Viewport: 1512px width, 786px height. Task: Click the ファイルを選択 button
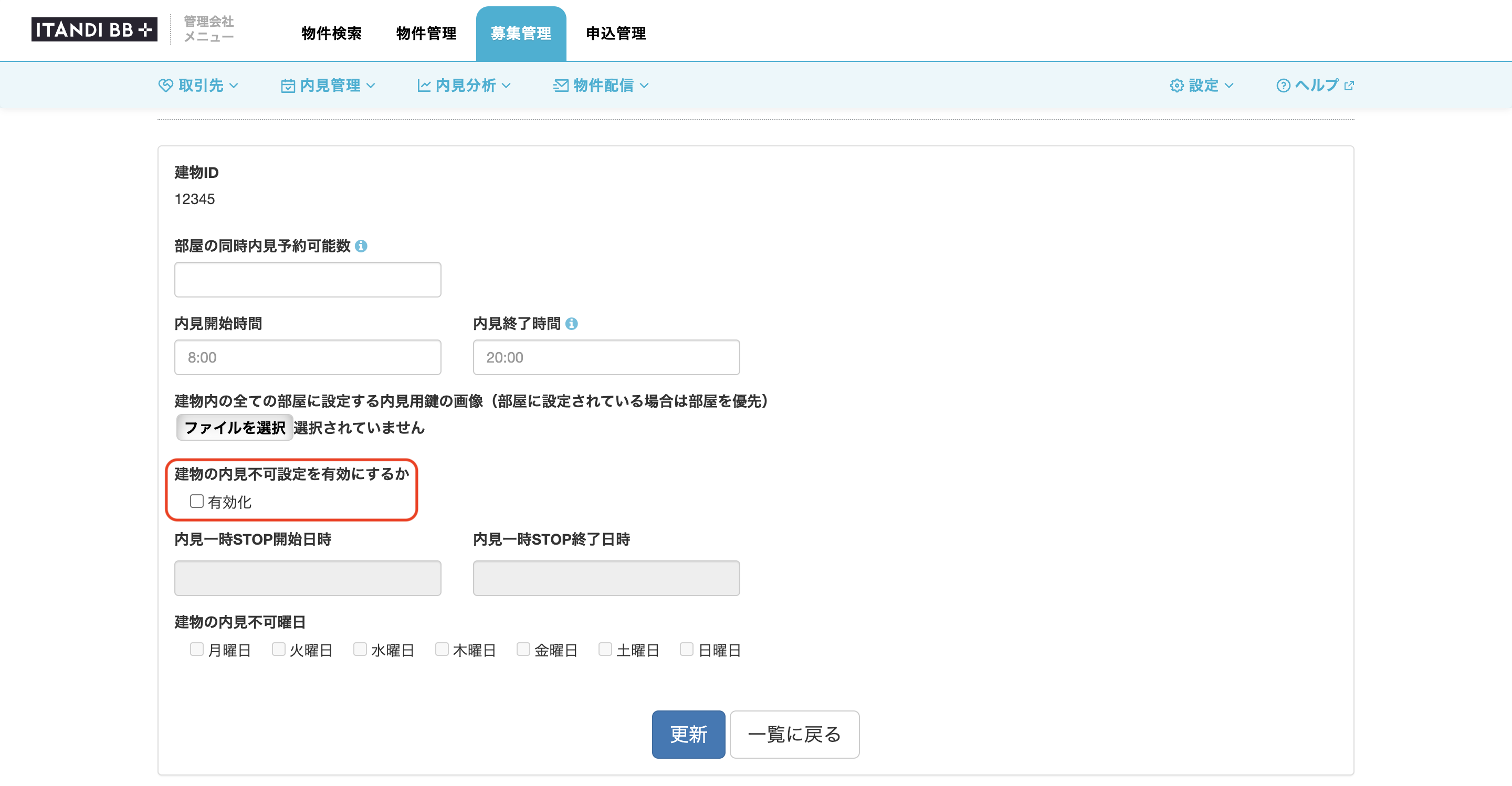(x=235, y=428)
